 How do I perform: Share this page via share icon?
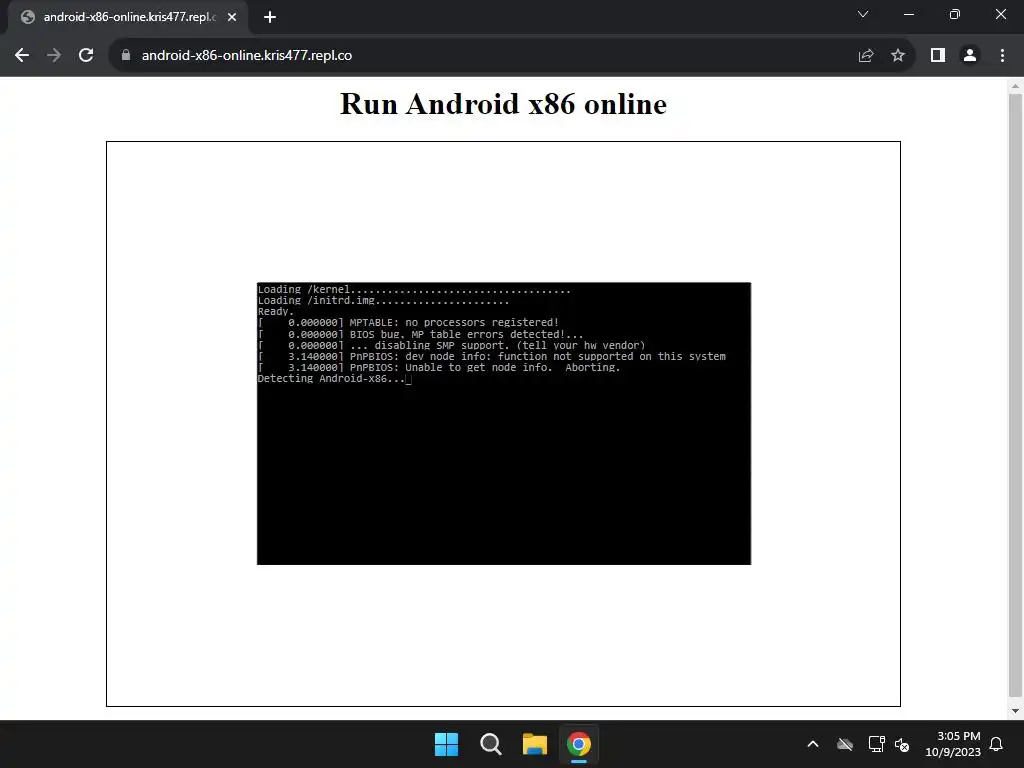click(x=866, y=56)
